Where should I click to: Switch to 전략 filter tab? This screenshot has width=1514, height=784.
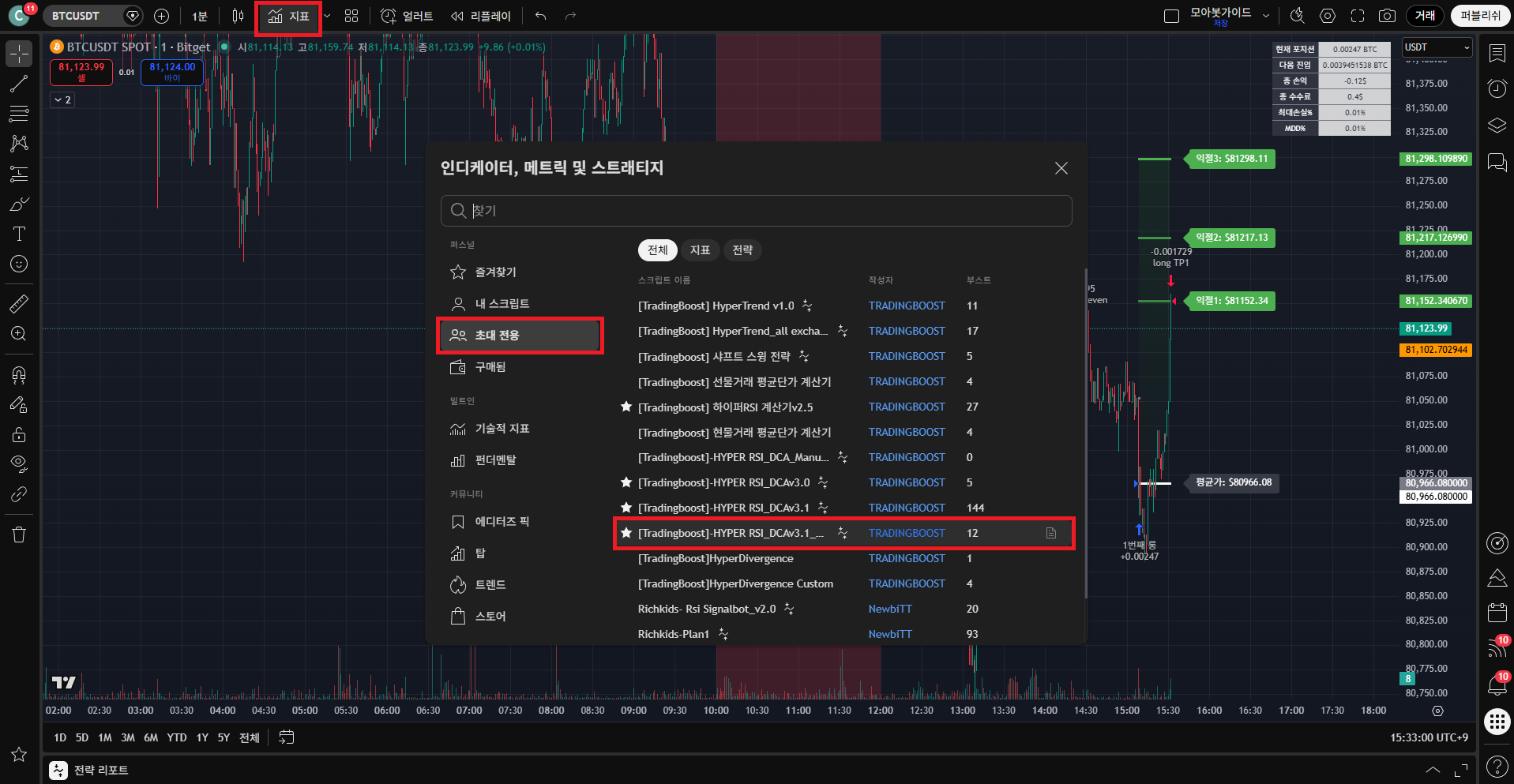742,250
